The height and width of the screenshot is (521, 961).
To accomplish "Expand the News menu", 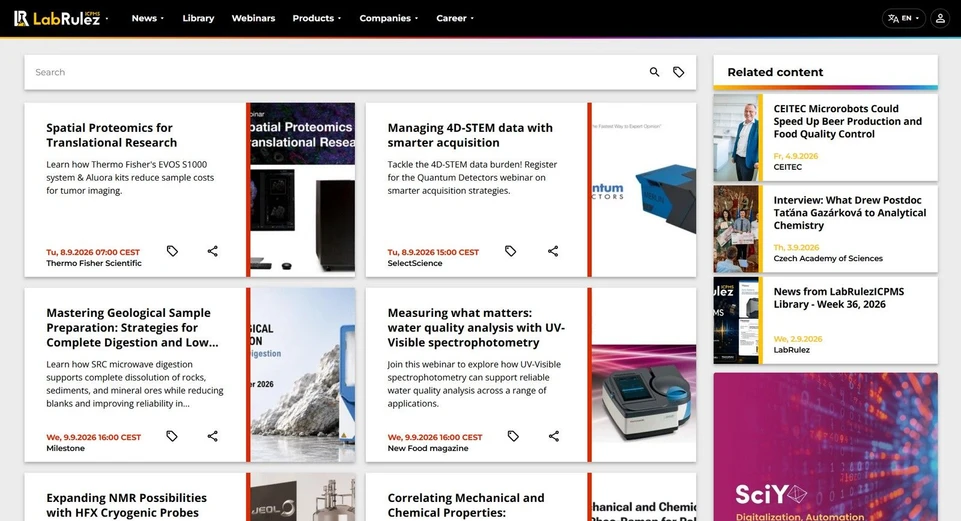I will click(148, 18).
